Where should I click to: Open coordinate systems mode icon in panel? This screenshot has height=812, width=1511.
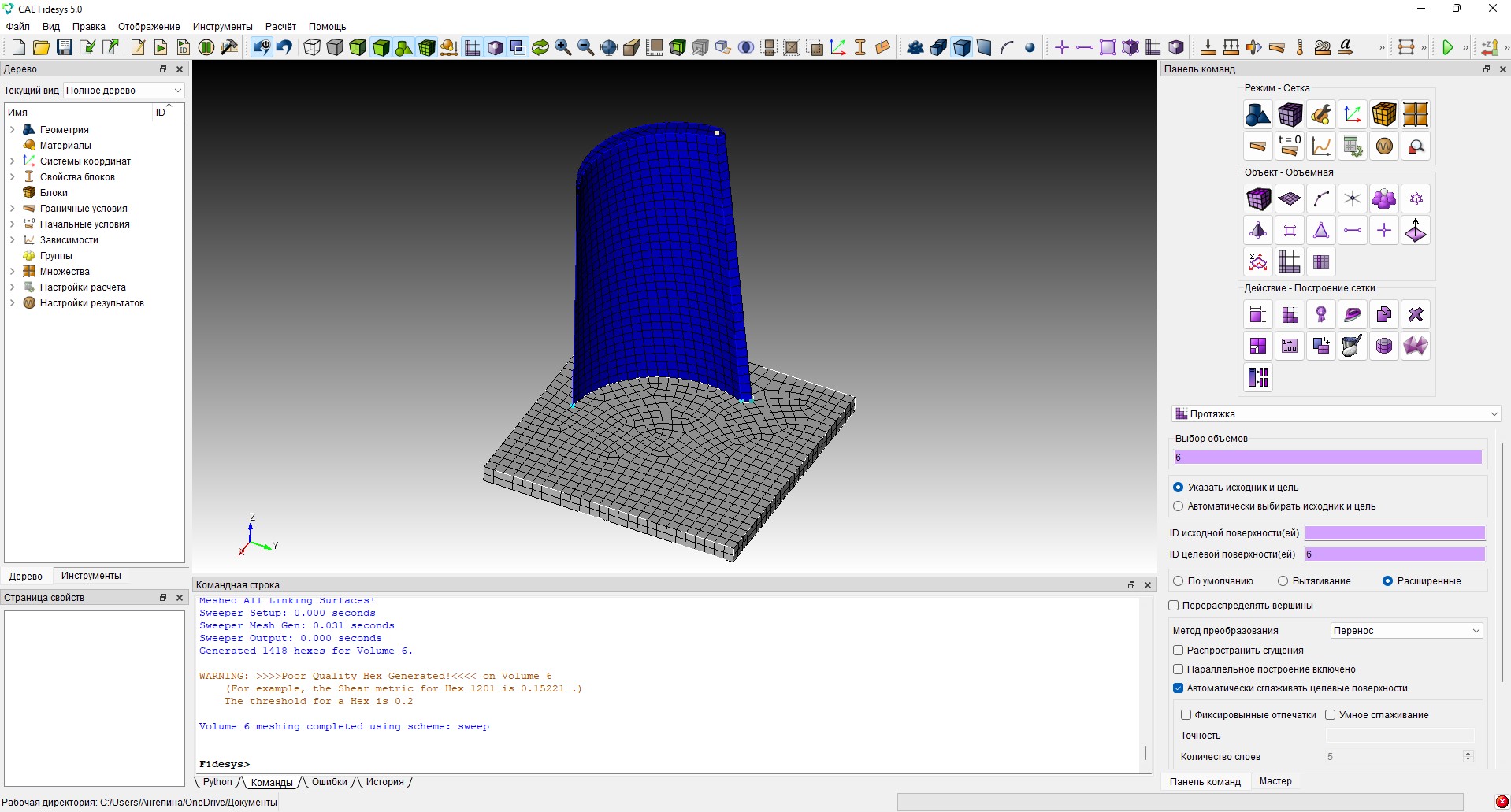coord(1353,114)
